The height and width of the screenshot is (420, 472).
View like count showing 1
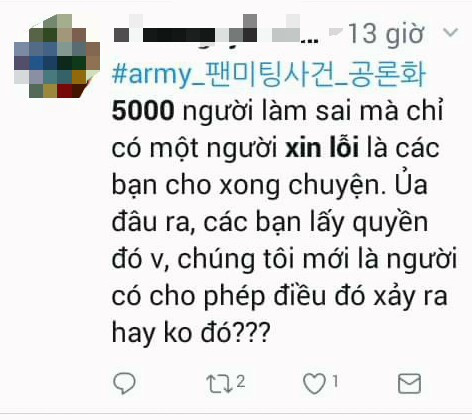[x=335, y=381]
